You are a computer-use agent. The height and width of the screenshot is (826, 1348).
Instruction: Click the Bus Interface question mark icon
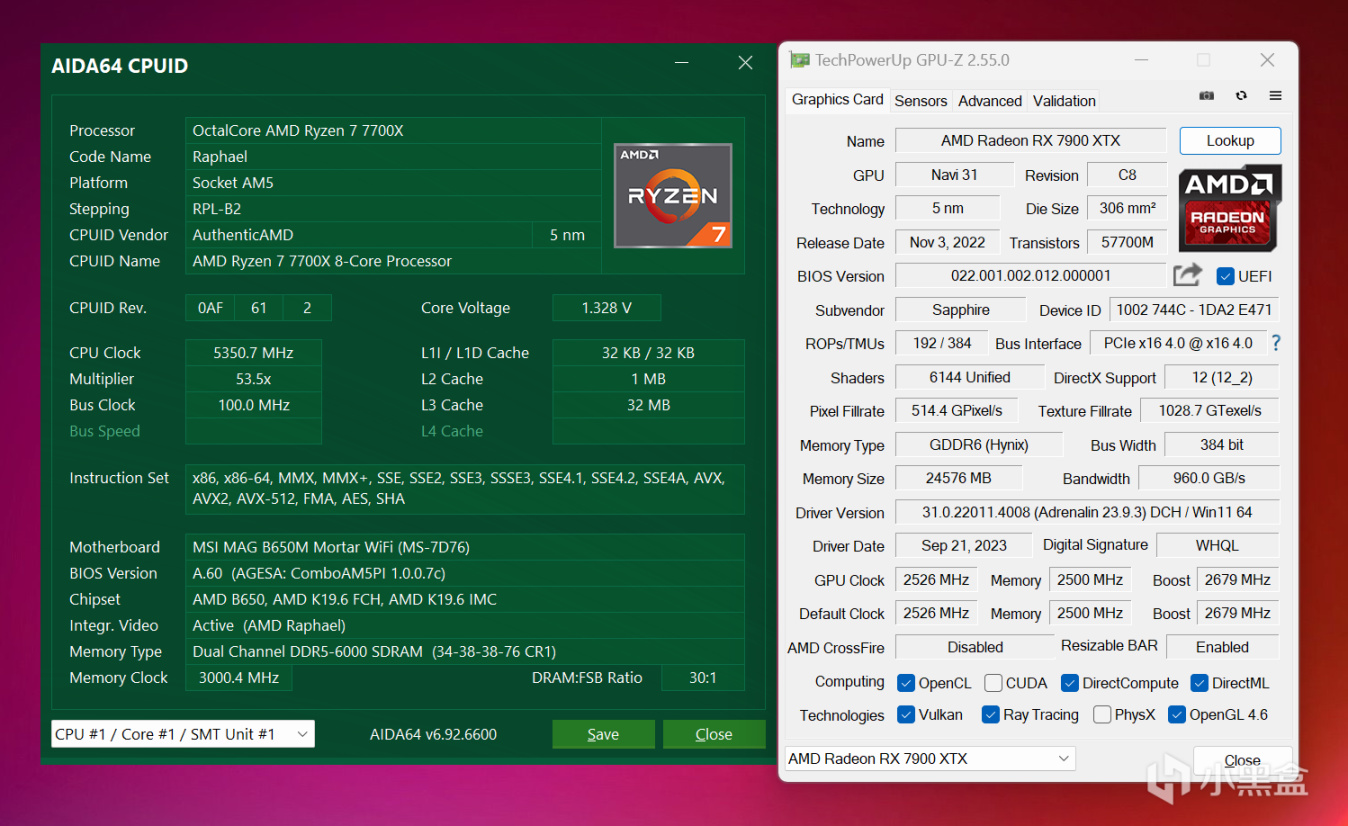tap(1276, 343)
